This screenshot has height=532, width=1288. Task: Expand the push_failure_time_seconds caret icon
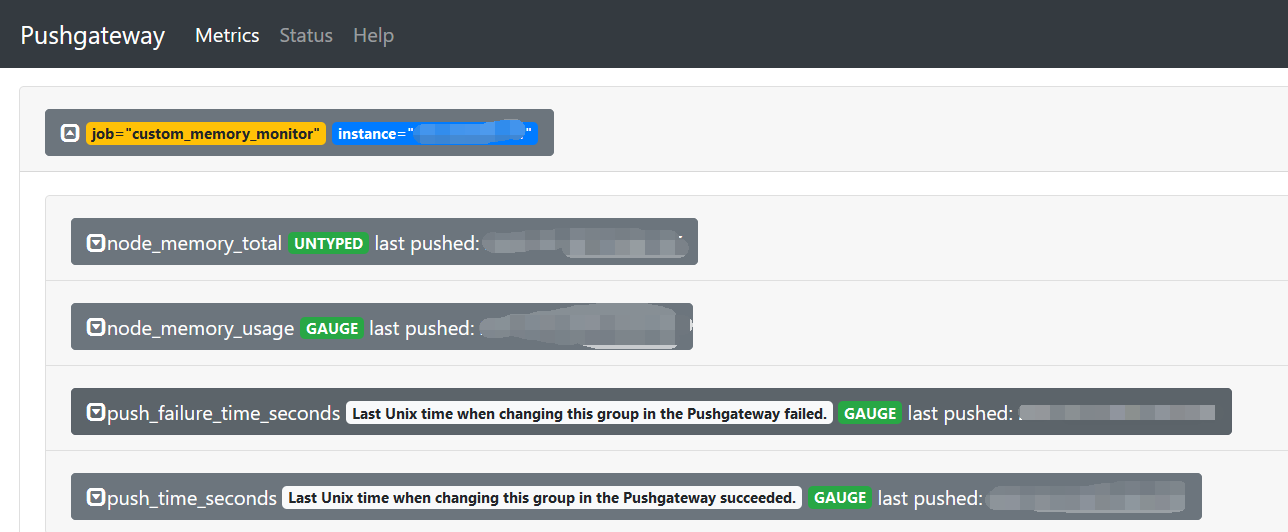96,413
